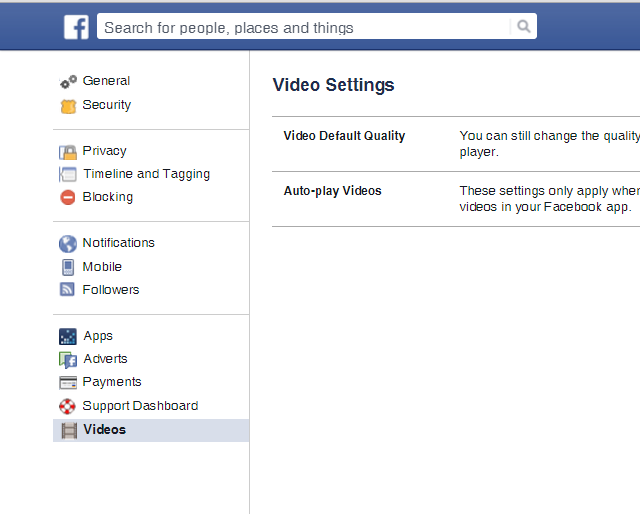Open the Adverts settings page

[x=105, y=359]
